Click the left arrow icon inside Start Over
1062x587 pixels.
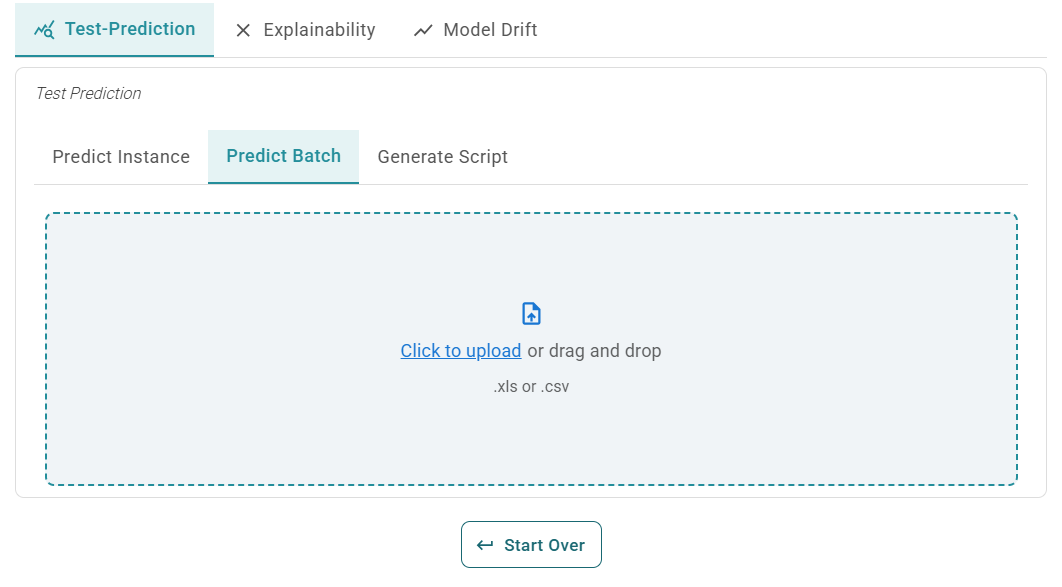[x=484, y=544]
